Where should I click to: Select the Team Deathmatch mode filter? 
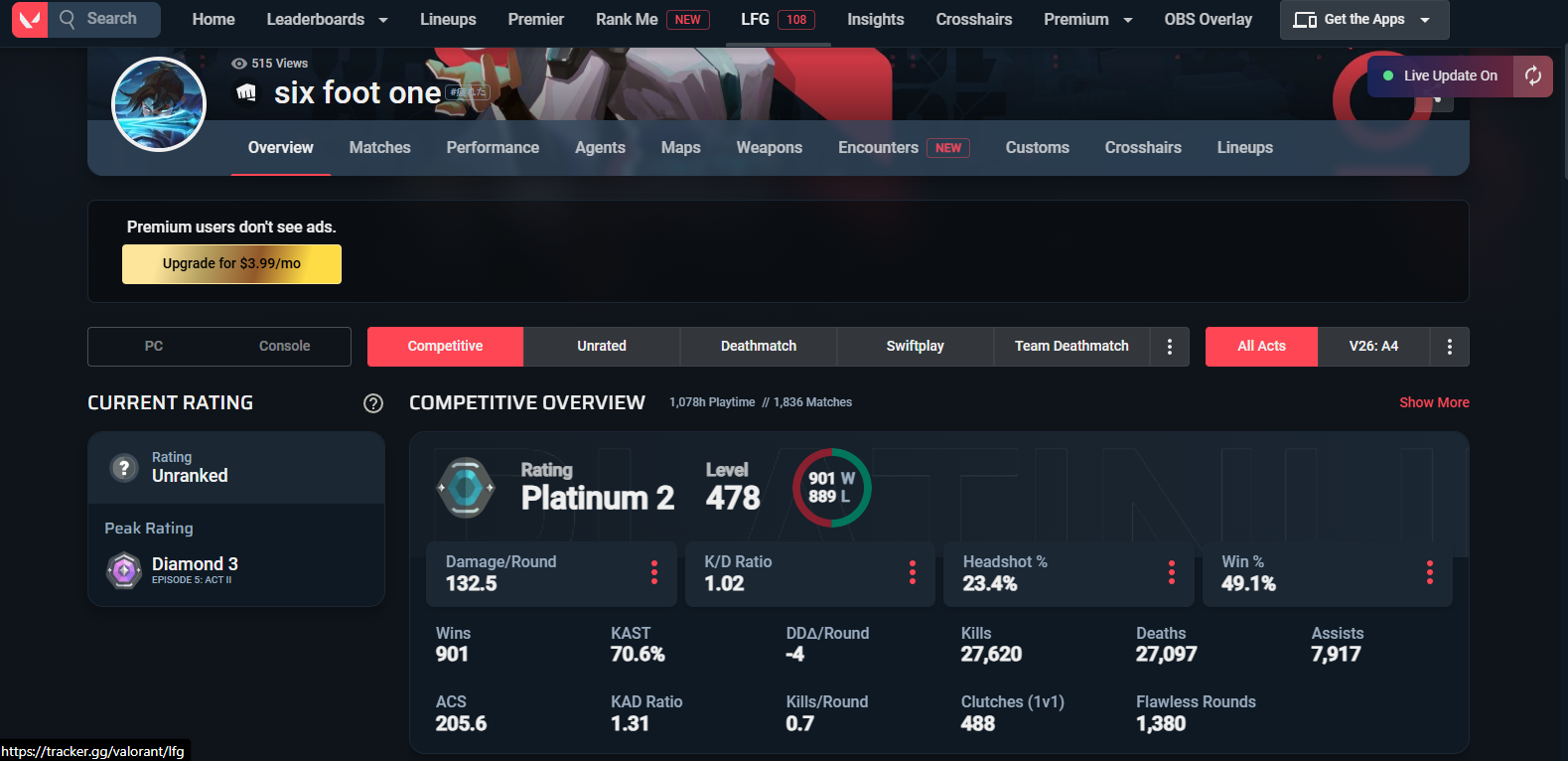[1072, 347]
